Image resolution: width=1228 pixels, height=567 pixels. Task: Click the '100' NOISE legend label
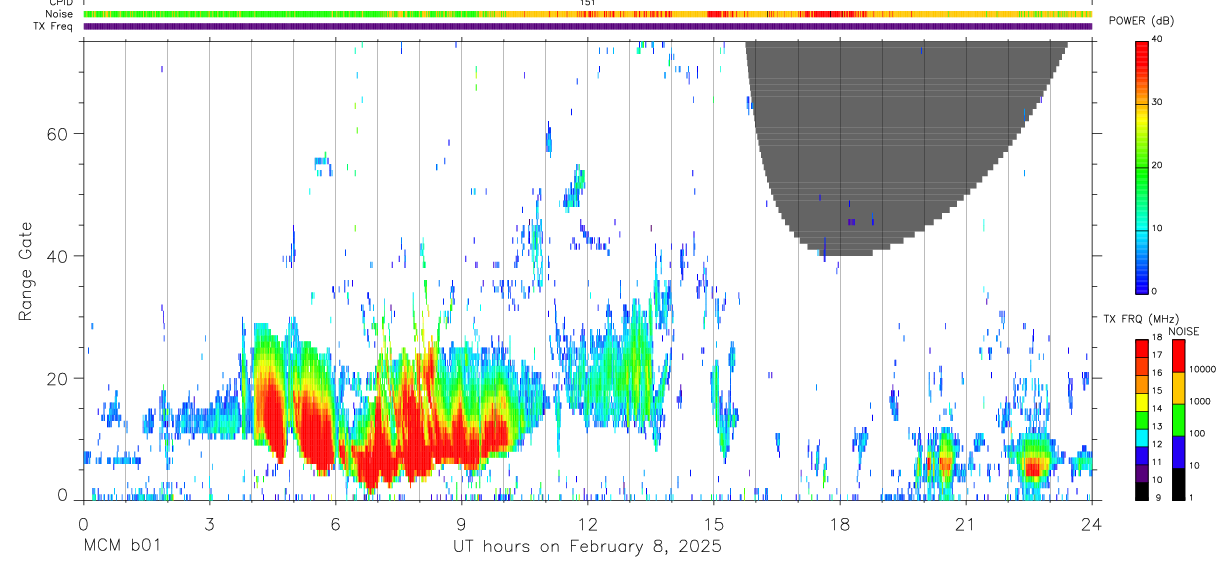click(1197, 433)
